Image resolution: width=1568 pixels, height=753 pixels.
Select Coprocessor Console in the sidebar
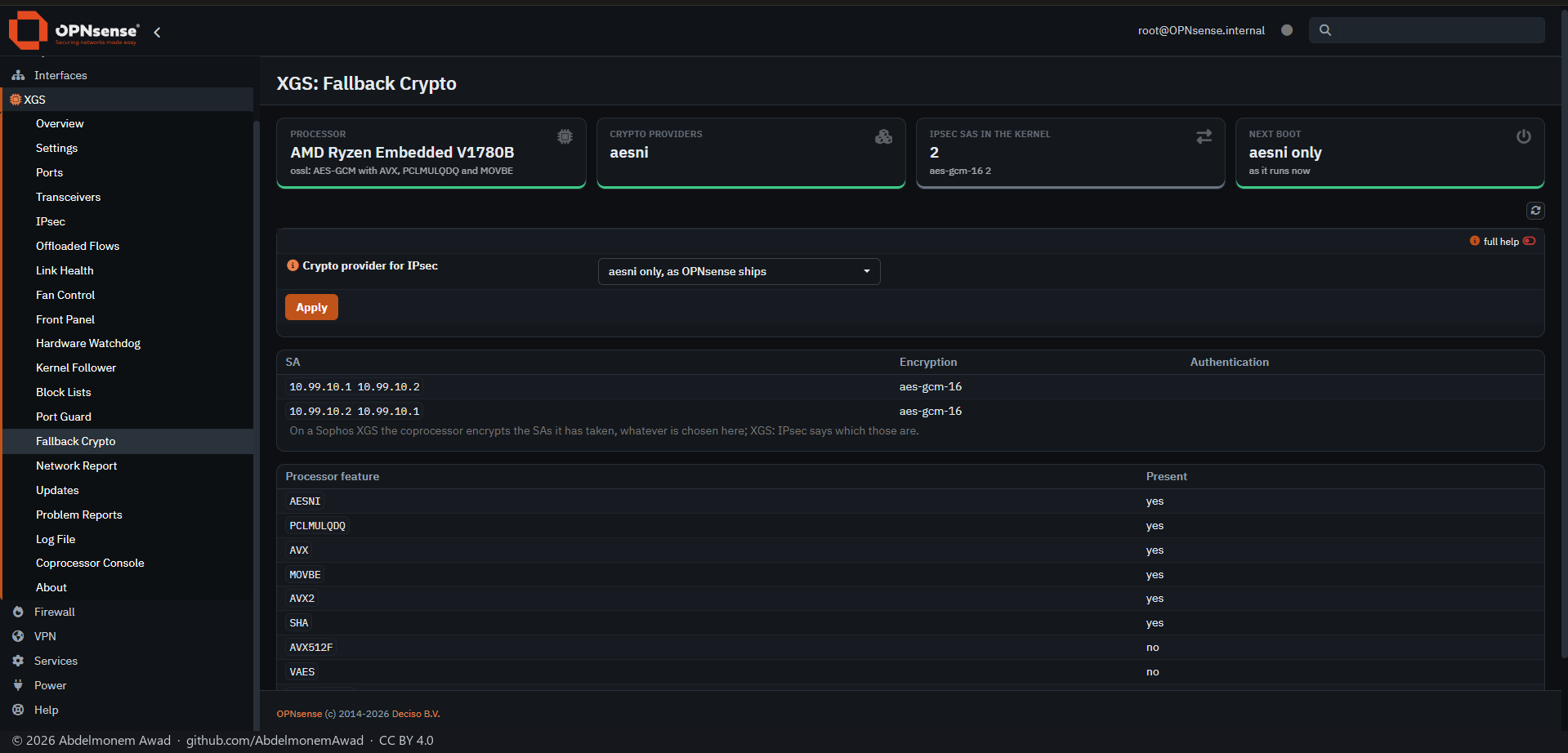click(90, 563)
